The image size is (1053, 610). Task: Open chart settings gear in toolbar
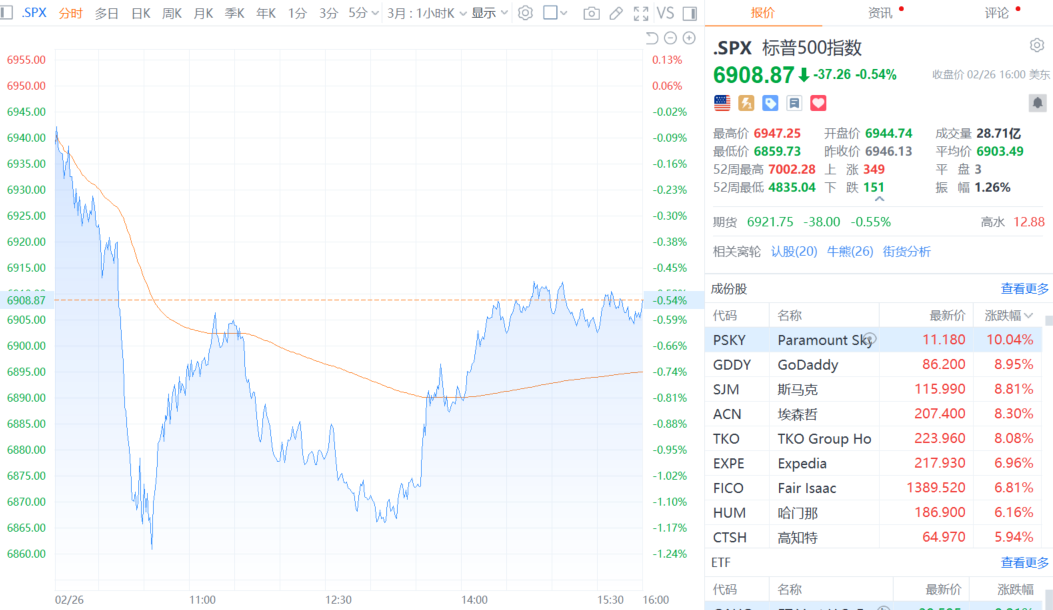tap(525, 13)
